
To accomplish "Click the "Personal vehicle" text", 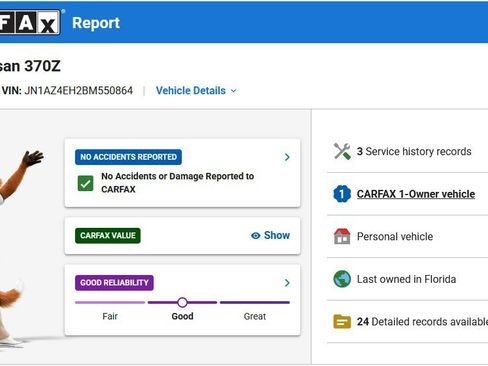I will (395, 236).
